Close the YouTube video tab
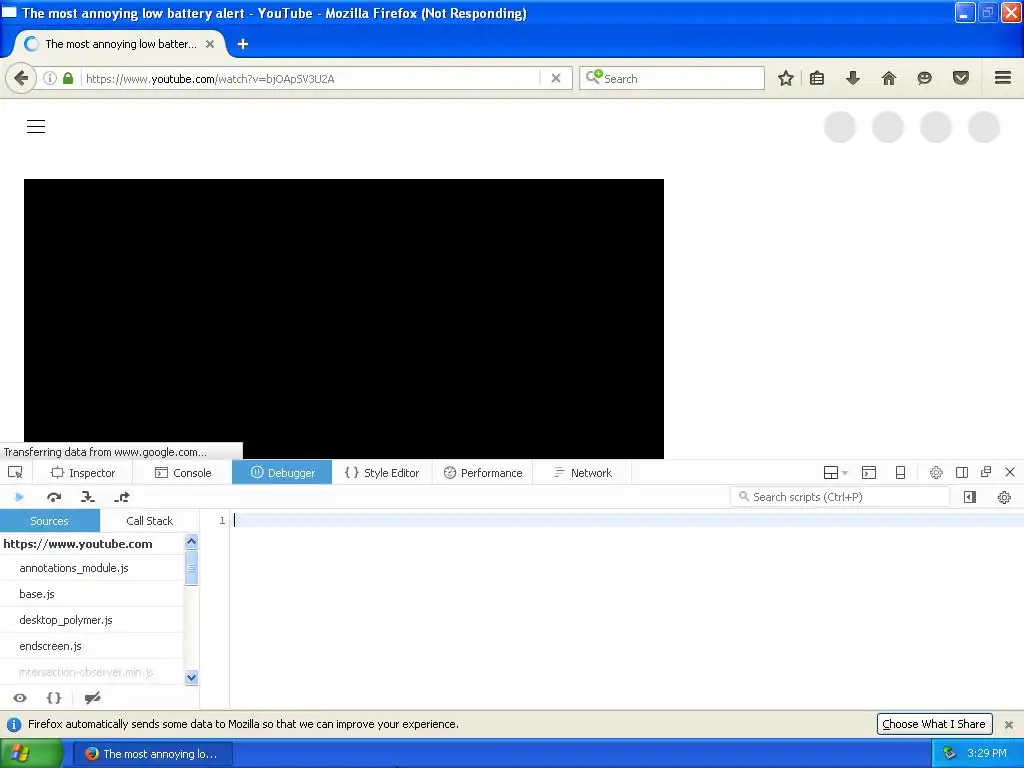The image size is (1024, 768). [x=210, y=44]
